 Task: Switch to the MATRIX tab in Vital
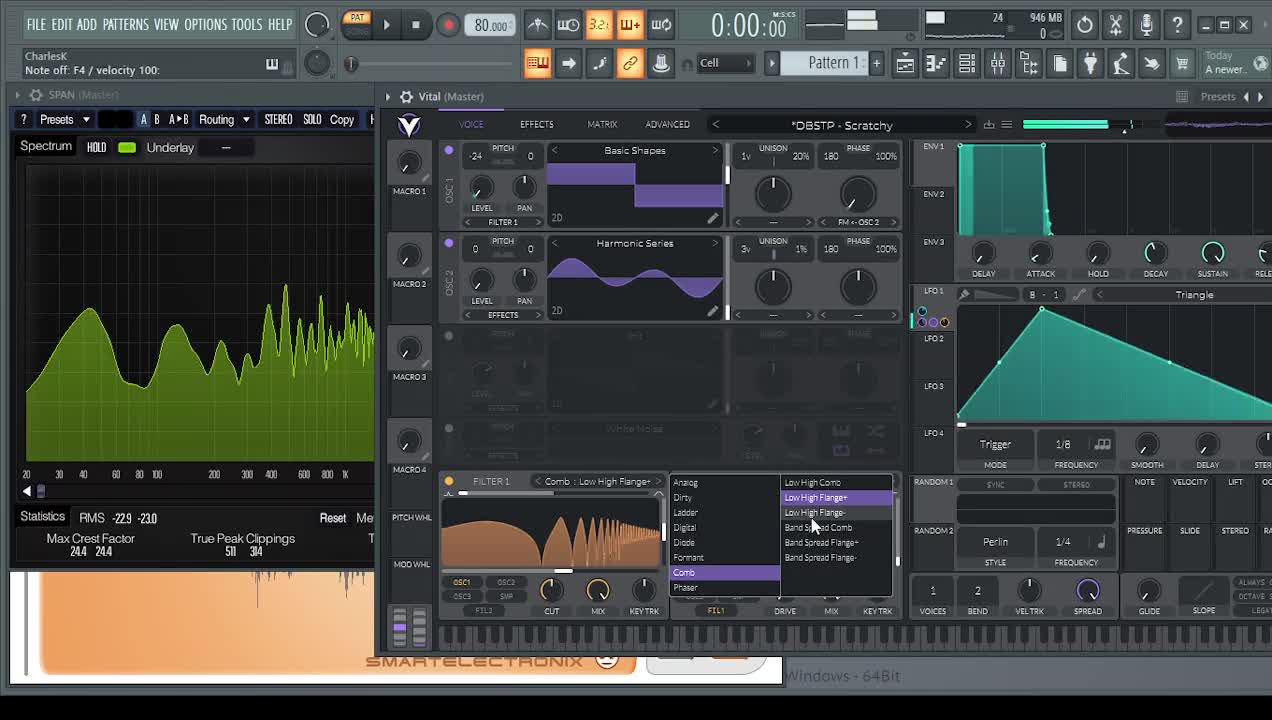[x=602, y=125]
